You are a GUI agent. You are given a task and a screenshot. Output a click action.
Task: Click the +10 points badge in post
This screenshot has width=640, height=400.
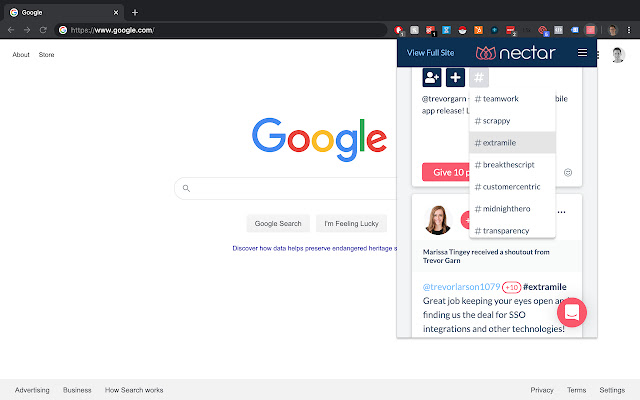(511, 287)
